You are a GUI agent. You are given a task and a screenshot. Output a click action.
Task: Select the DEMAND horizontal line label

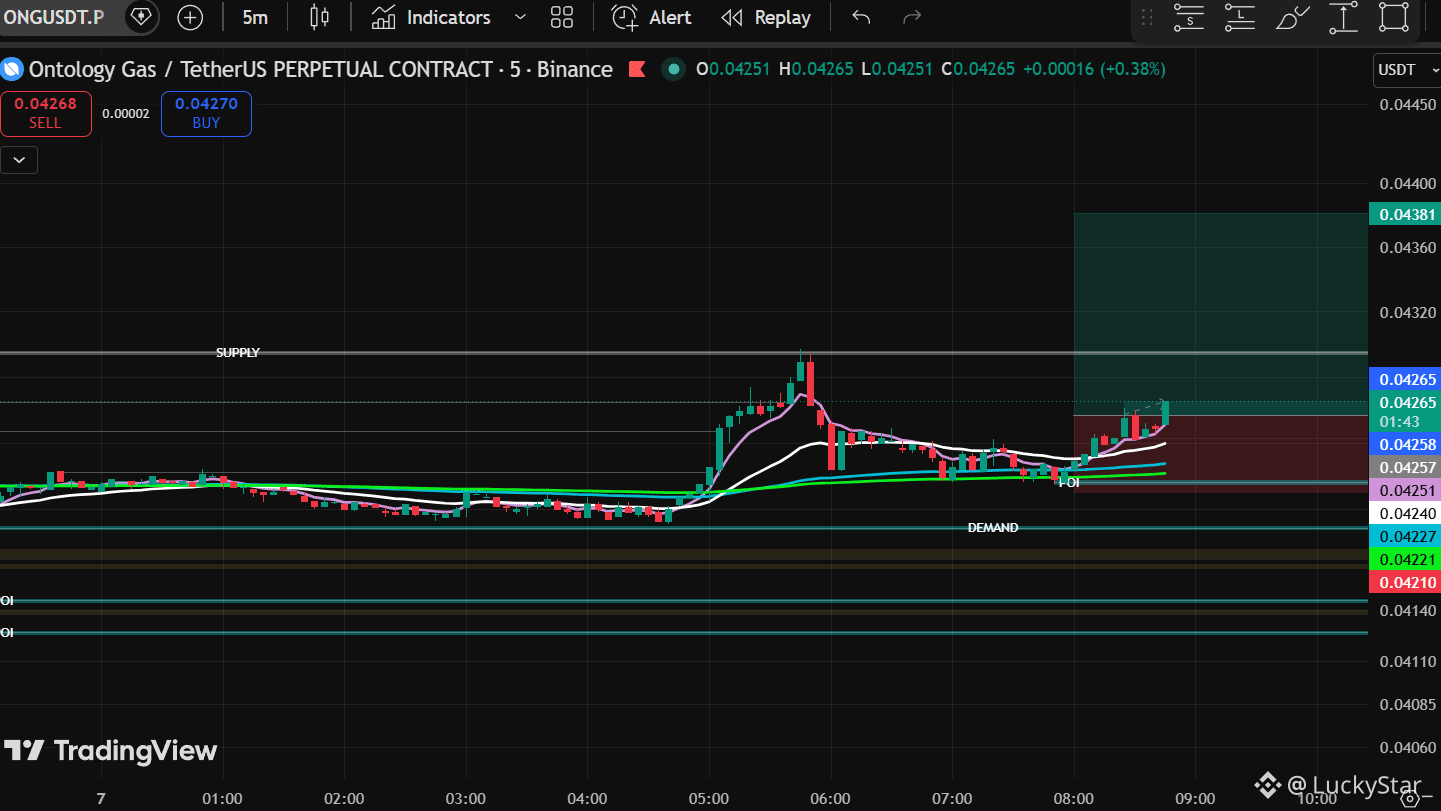tap(993, 528)
